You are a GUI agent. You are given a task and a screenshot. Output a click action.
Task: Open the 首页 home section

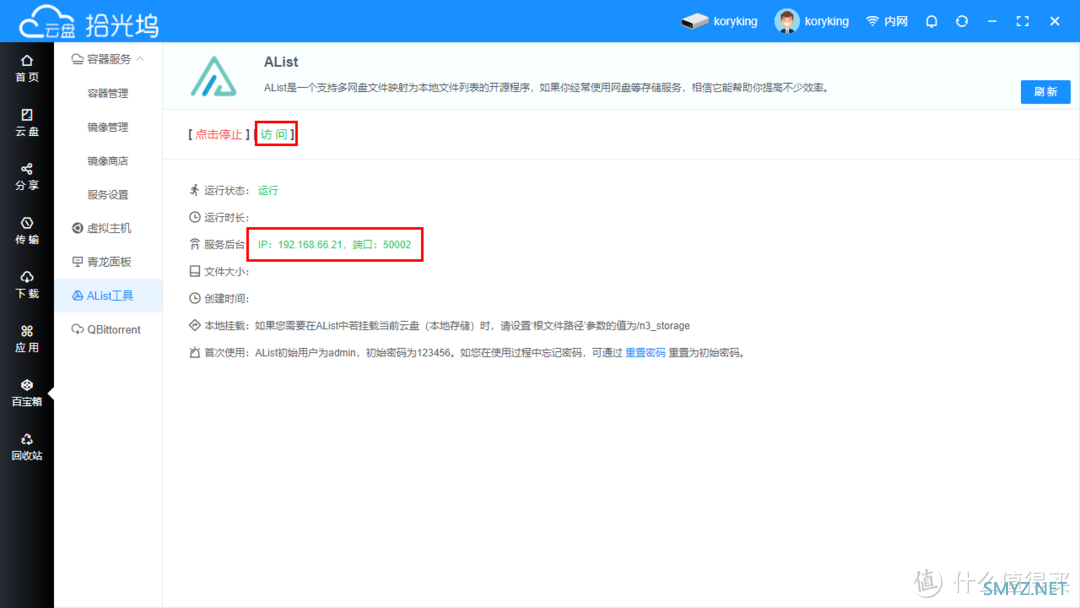[27, 69]
